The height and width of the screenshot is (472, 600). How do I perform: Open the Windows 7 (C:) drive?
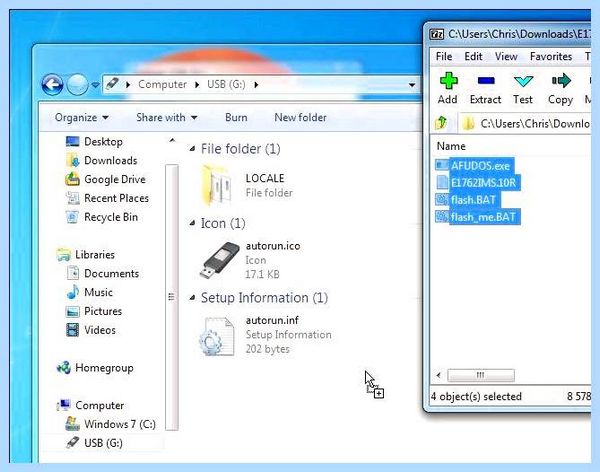pos(111,424)
